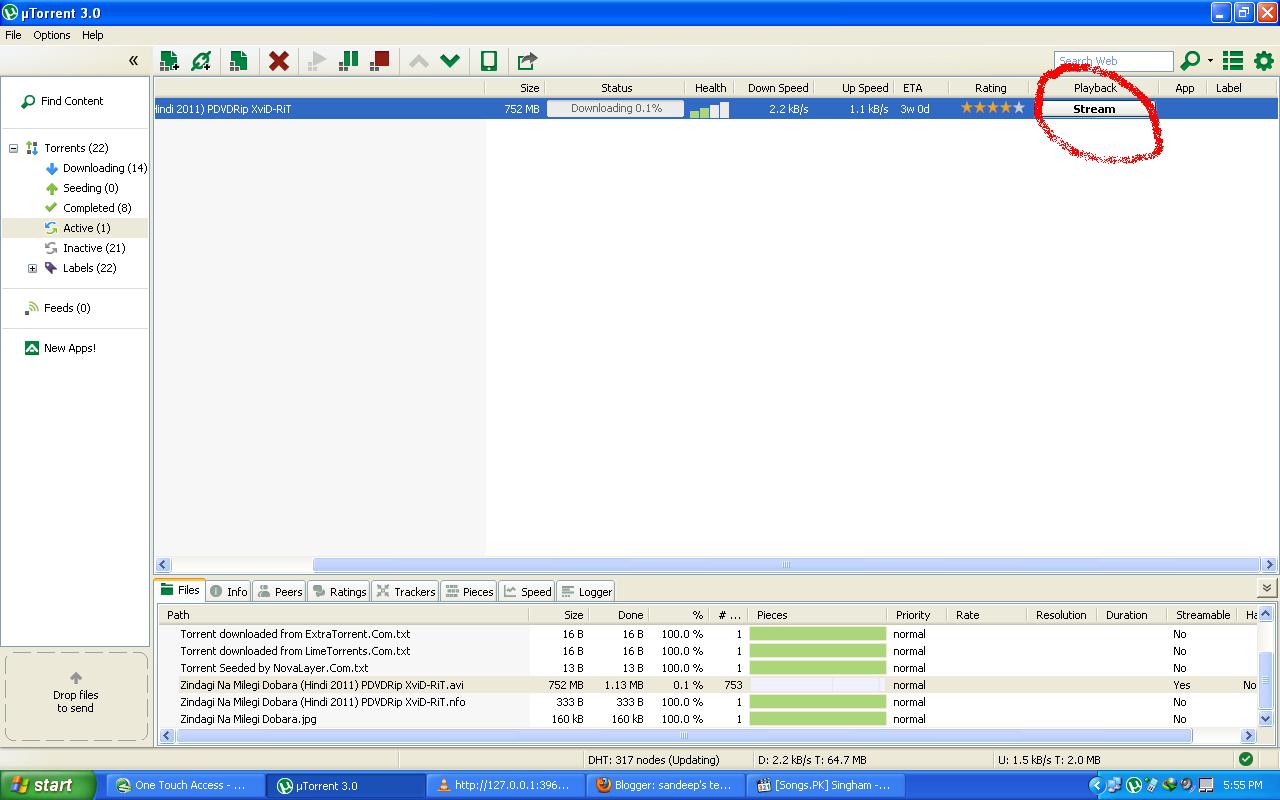
Task: Select Zindagi Na Milegi Dobara.jpg file
Action: click(708, 719)
